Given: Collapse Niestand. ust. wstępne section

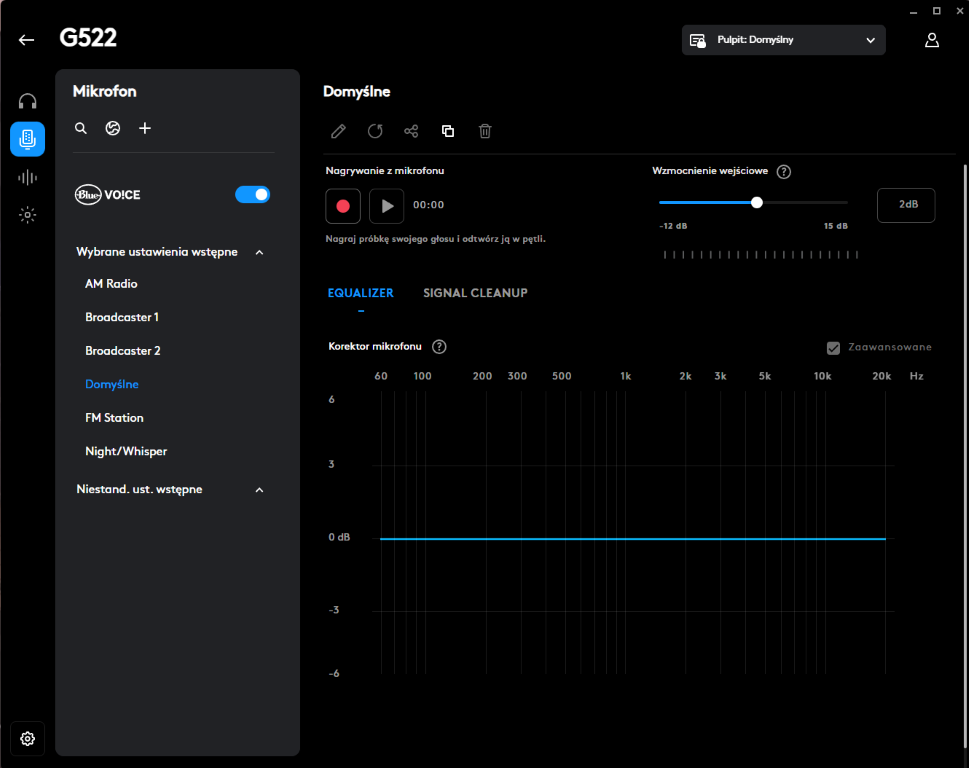Looking at the screenshot, I should coord(259,489).
